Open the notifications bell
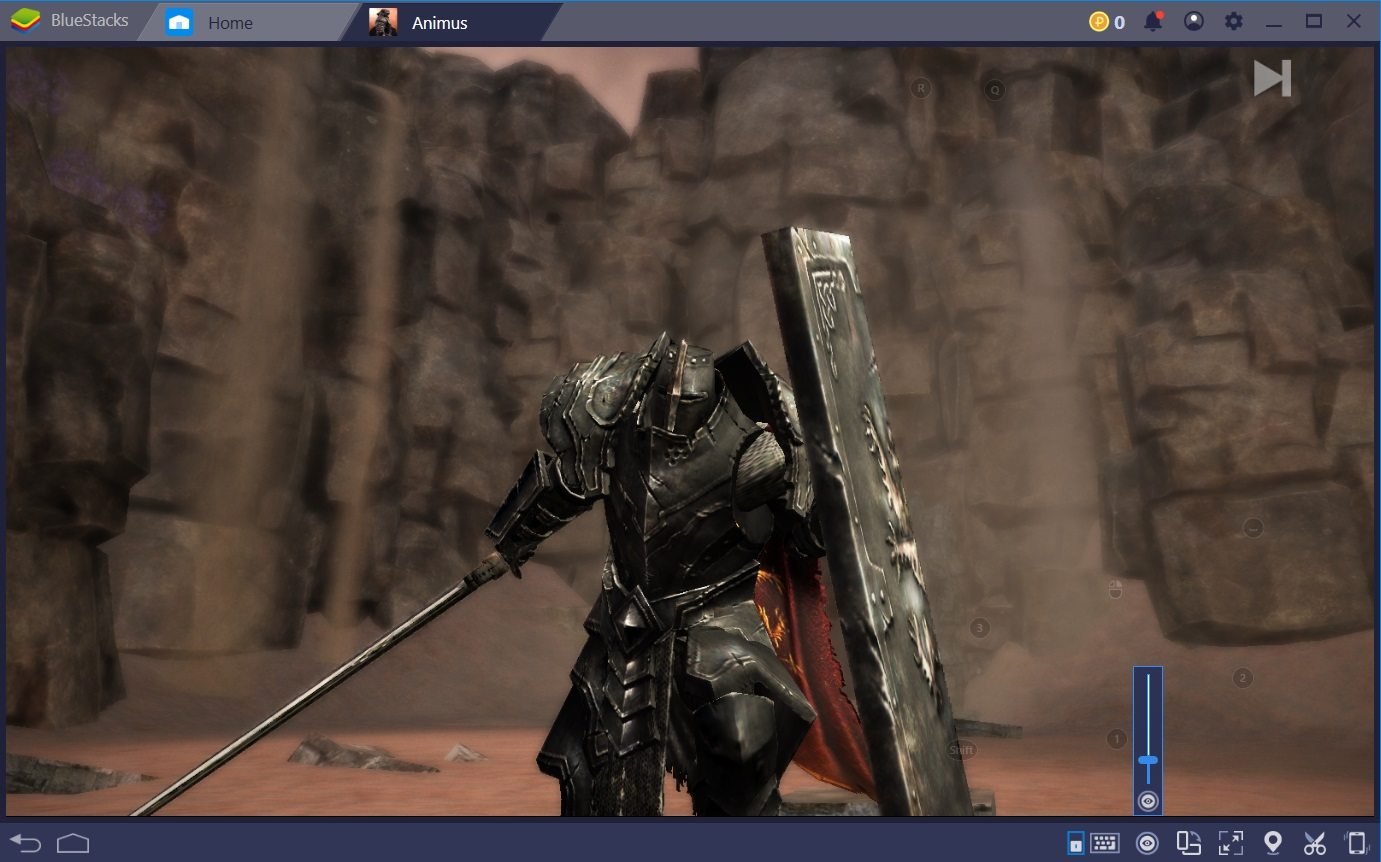The image size is (1381, 862). click(x=1153, y=21)
